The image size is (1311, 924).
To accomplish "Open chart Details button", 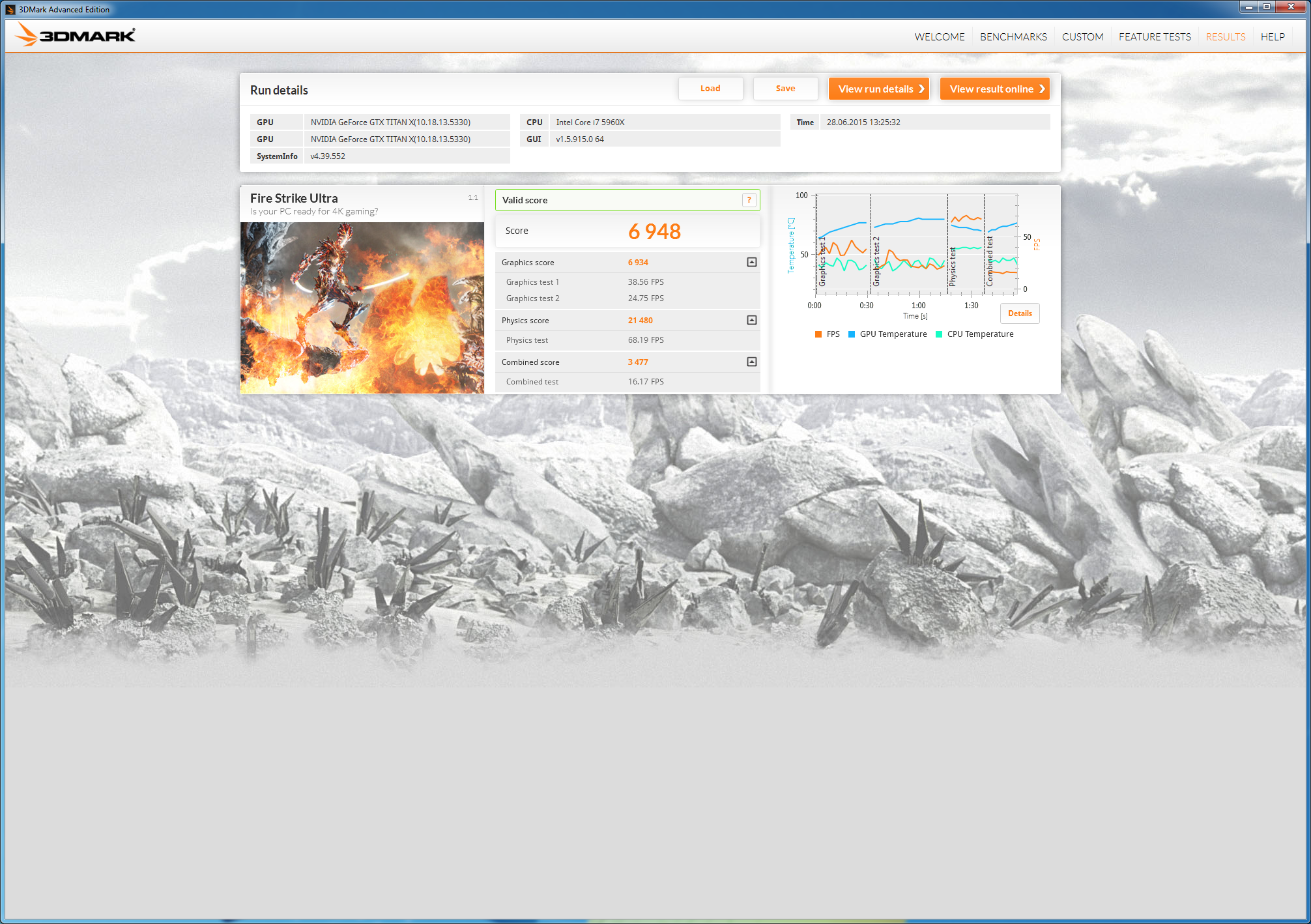I will [x=1020, y=313].
